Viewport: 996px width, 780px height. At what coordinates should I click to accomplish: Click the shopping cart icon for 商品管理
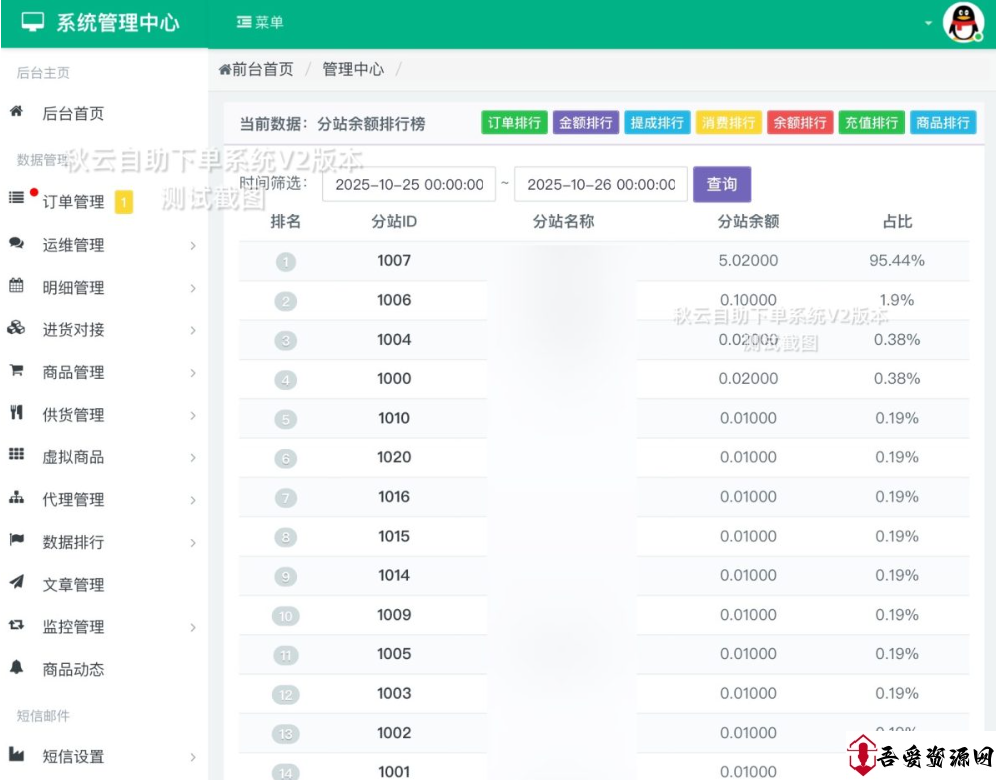click(x=16, y=371)
